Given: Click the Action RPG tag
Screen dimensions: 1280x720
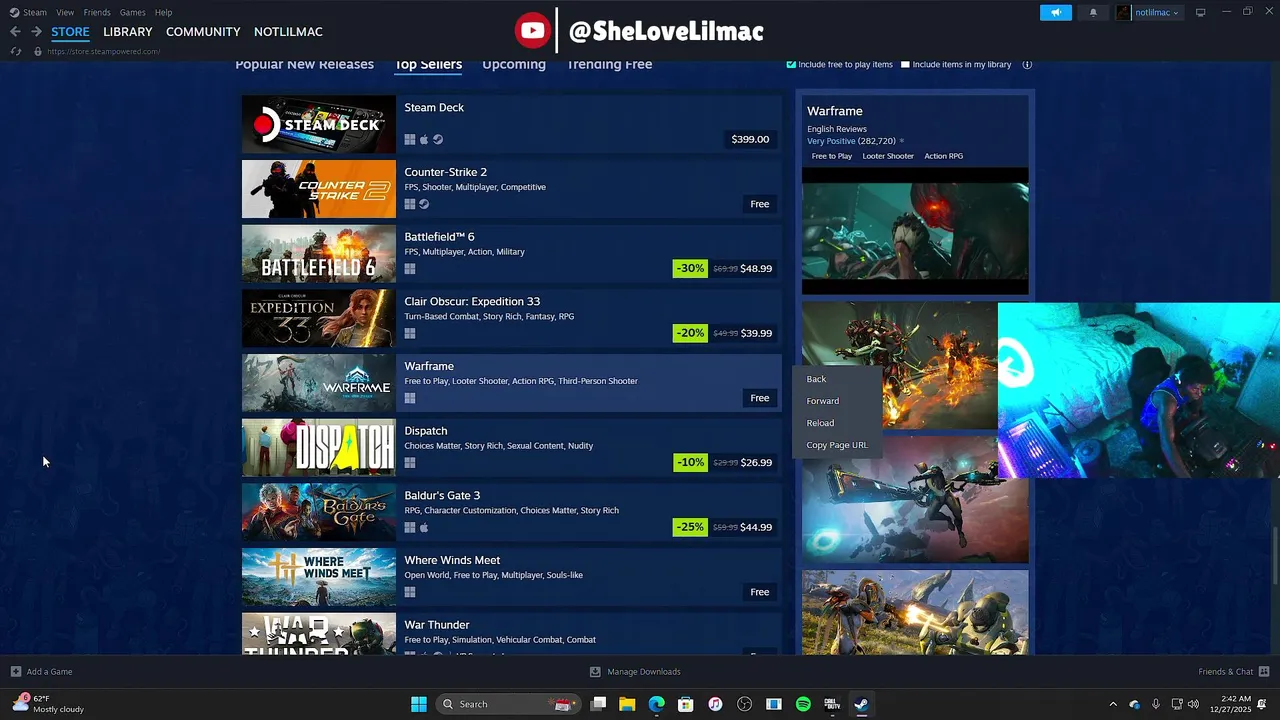Looking at the screenshot, I should (944, 156).
